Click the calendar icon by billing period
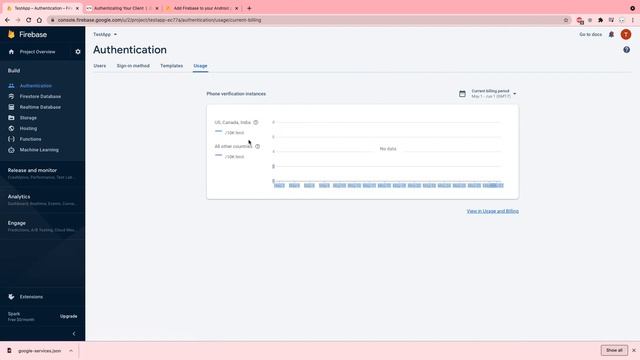 pos(462,94)
